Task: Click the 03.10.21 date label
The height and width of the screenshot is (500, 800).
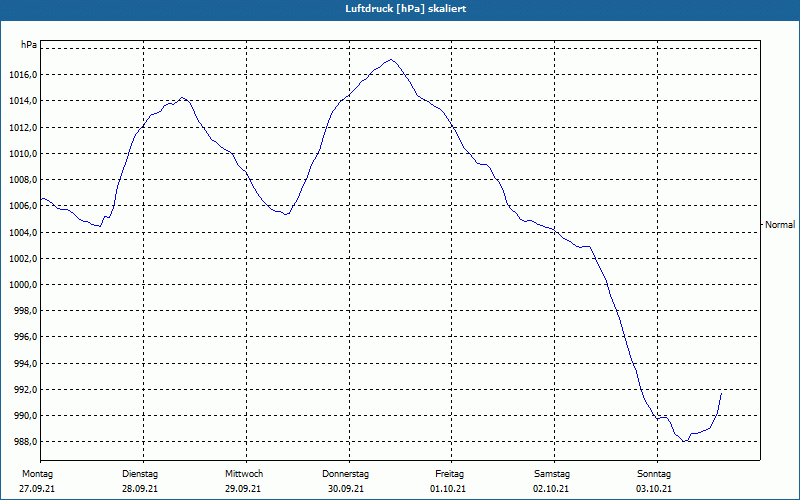Action: pos(654,489)
